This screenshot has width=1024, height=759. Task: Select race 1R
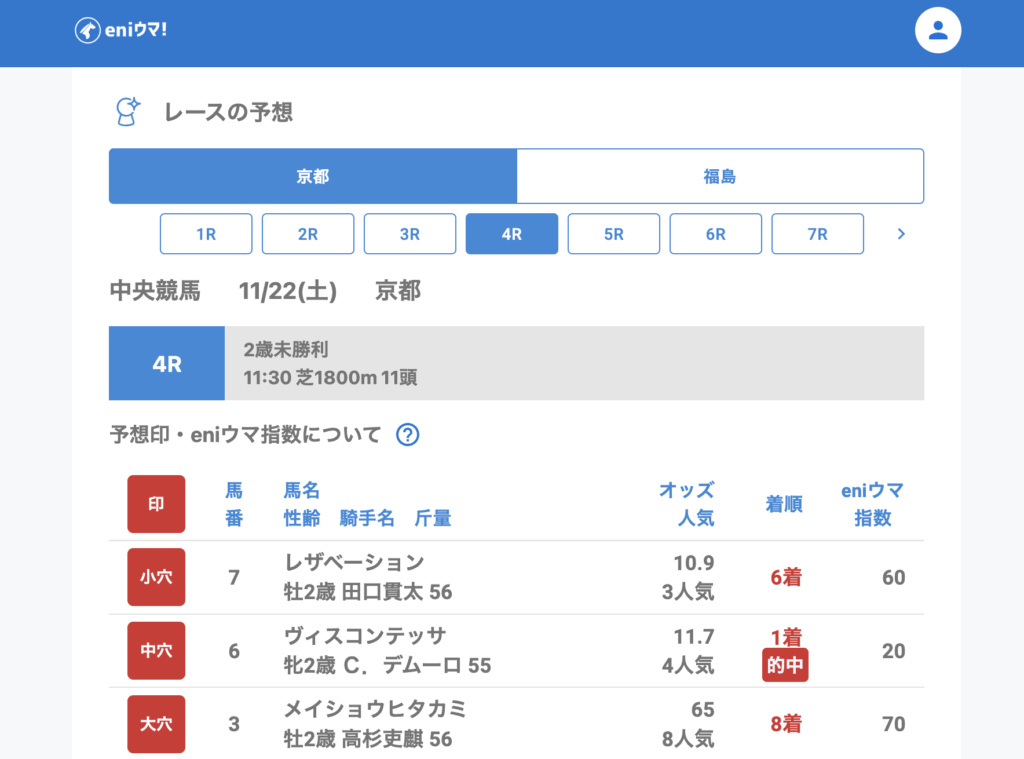[x=206, y=234]
